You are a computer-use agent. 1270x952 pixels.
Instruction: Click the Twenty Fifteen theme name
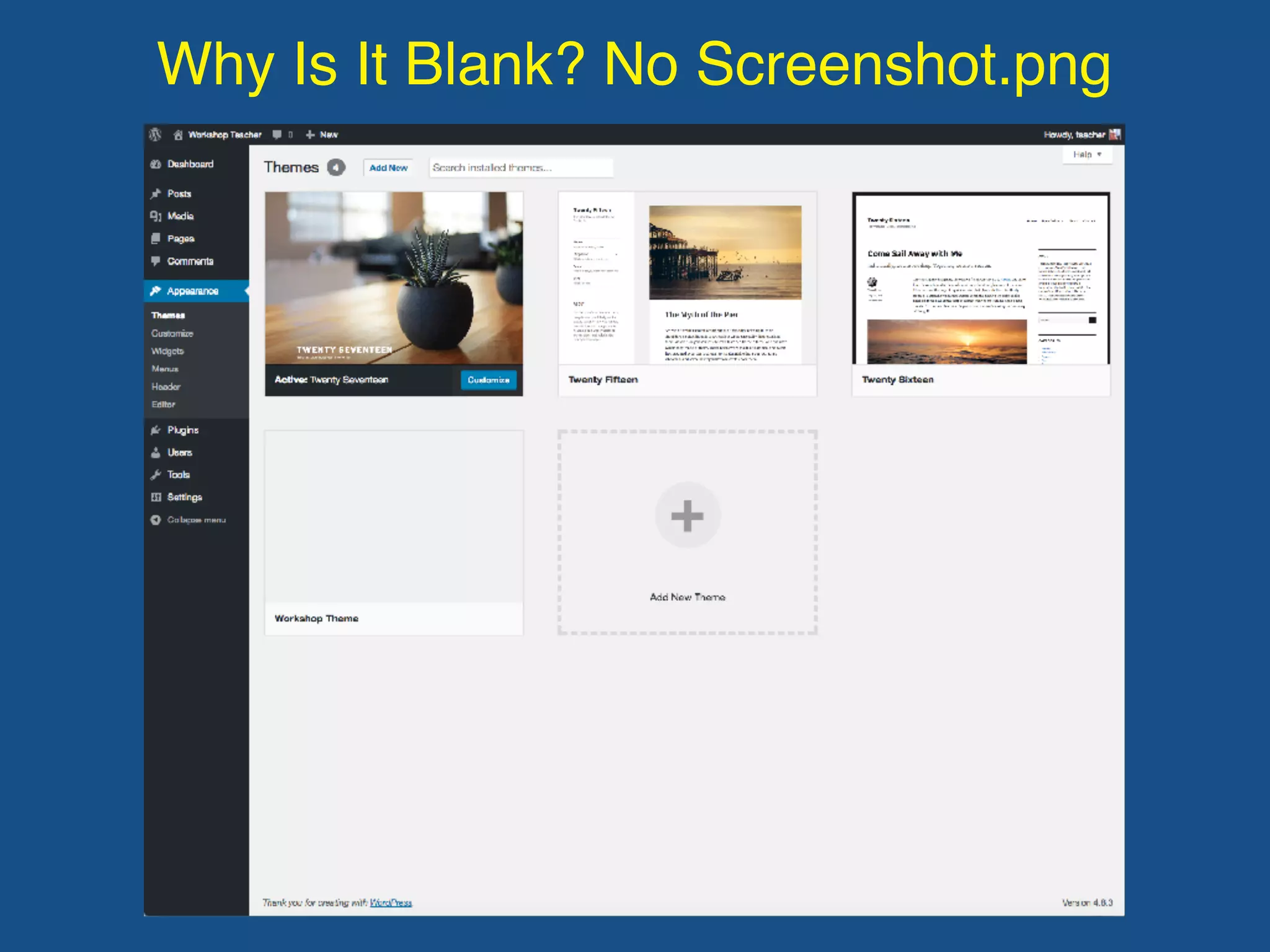[603, 380]
